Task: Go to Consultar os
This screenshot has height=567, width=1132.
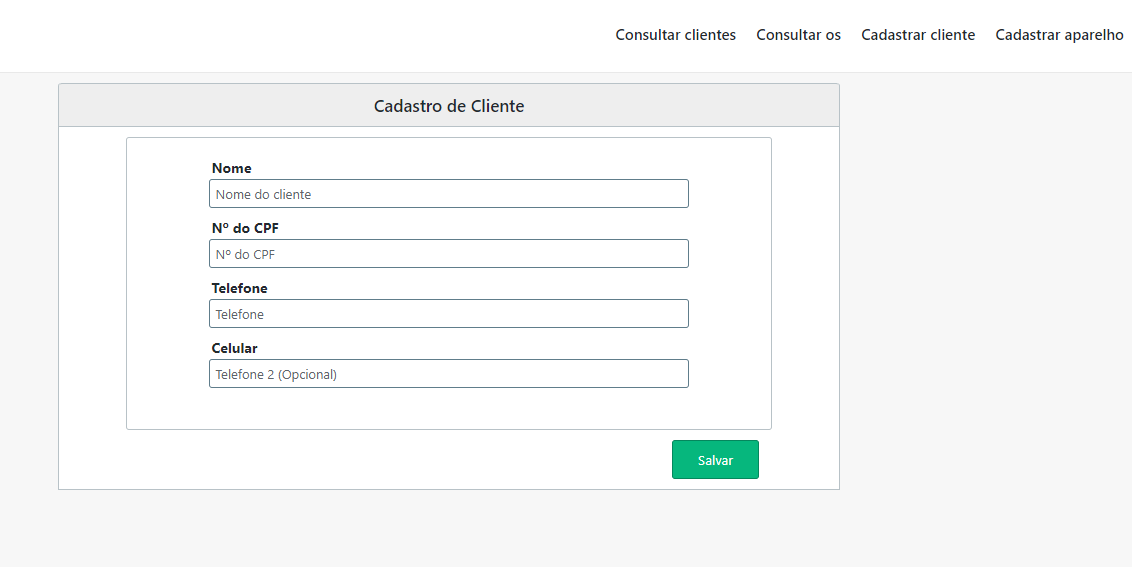Action: coord(798,35)
